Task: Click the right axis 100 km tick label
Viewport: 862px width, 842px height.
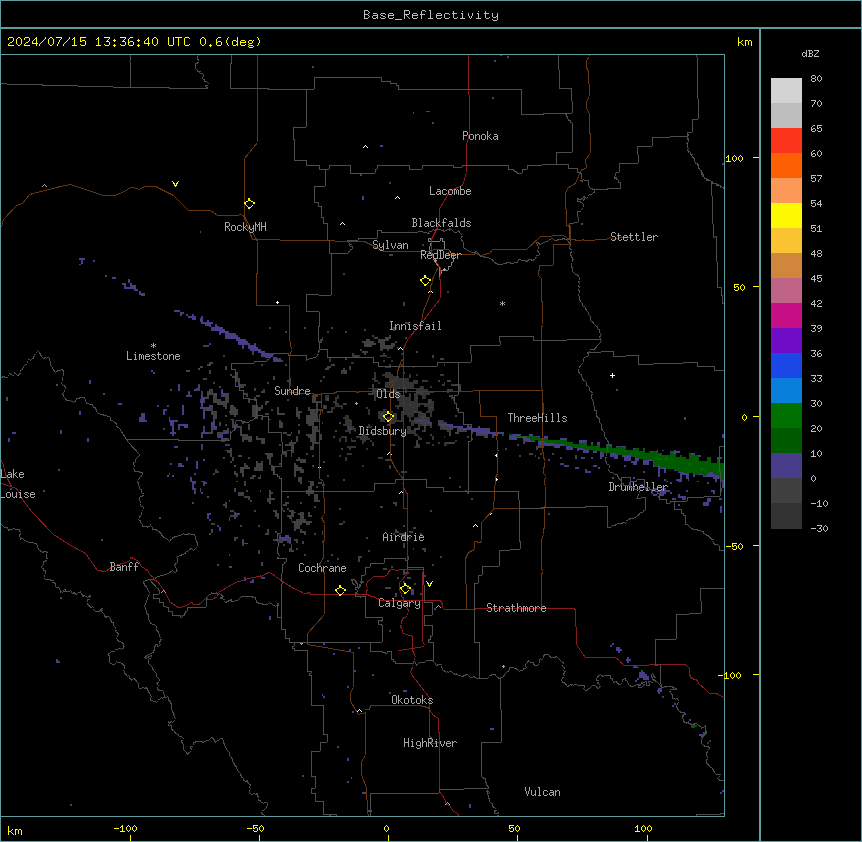Action: tap(734, 158)
